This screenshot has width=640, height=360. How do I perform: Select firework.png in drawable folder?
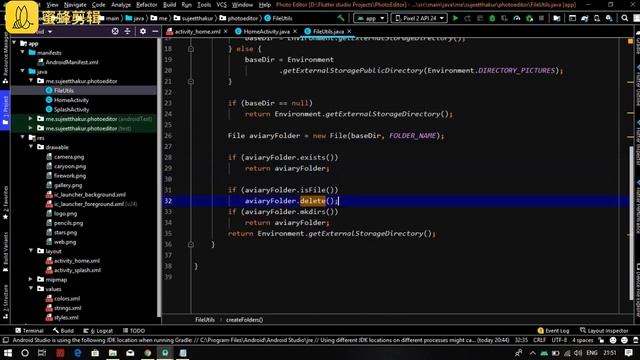(70, 176)
